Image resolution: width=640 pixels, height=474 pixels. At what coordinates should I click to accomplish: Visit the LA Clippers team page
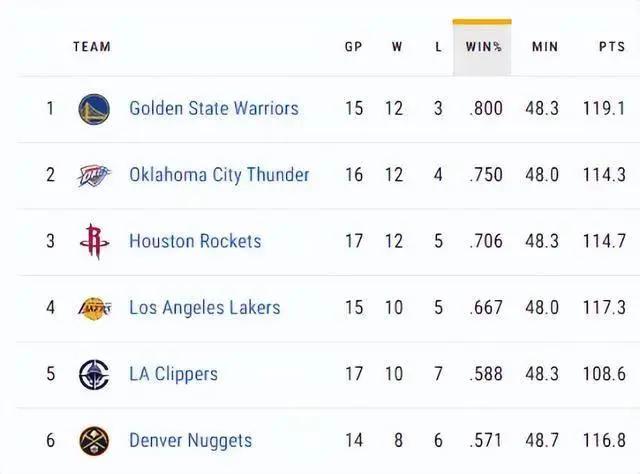tap(173, 375)
